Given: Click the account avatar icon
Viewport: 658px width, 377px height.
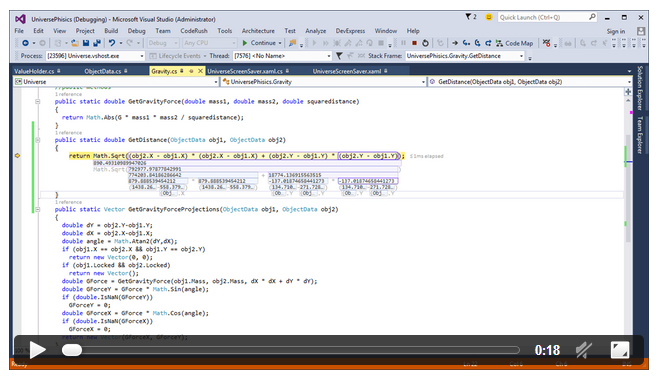Looking at the screenshot, I should [641, 31].
